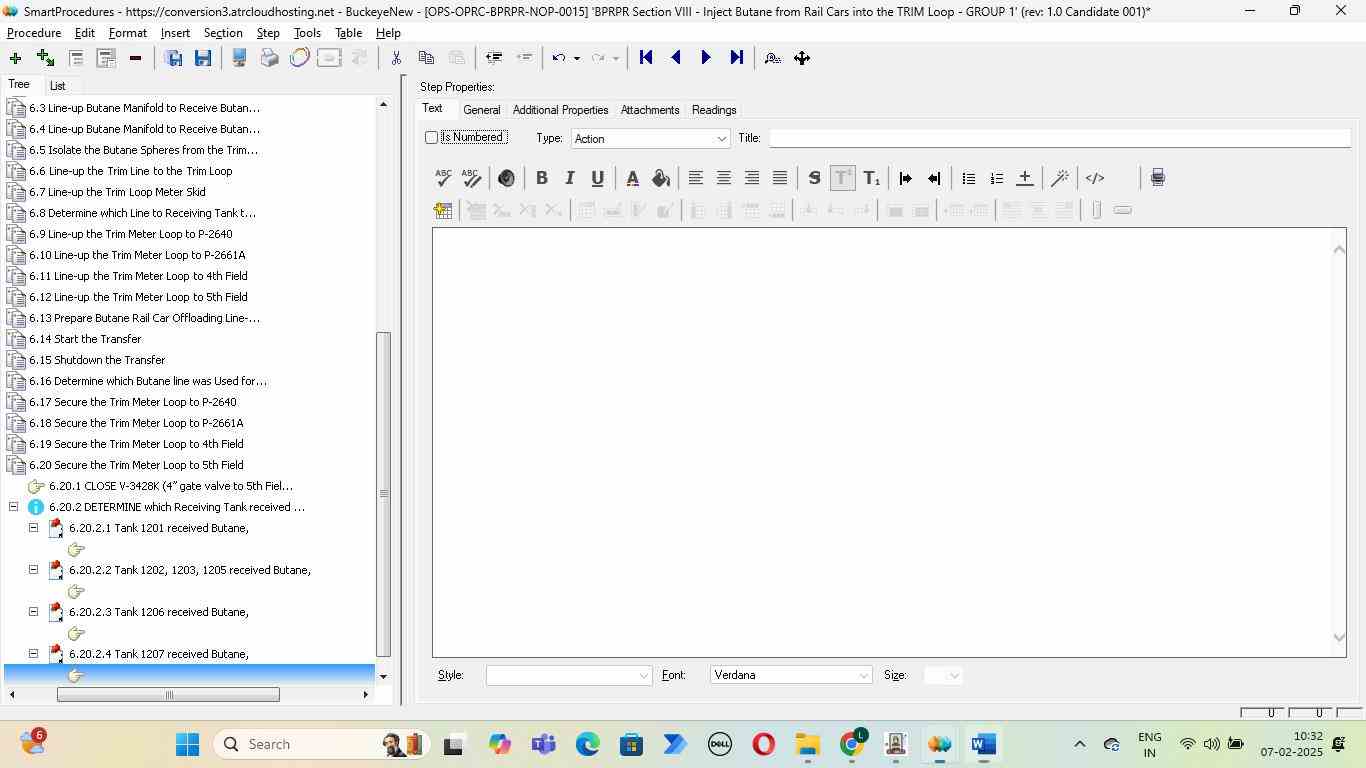
Task: Open Microsoft Word from the taskbar
Action: pyautogui.click(x=983, y=744)
